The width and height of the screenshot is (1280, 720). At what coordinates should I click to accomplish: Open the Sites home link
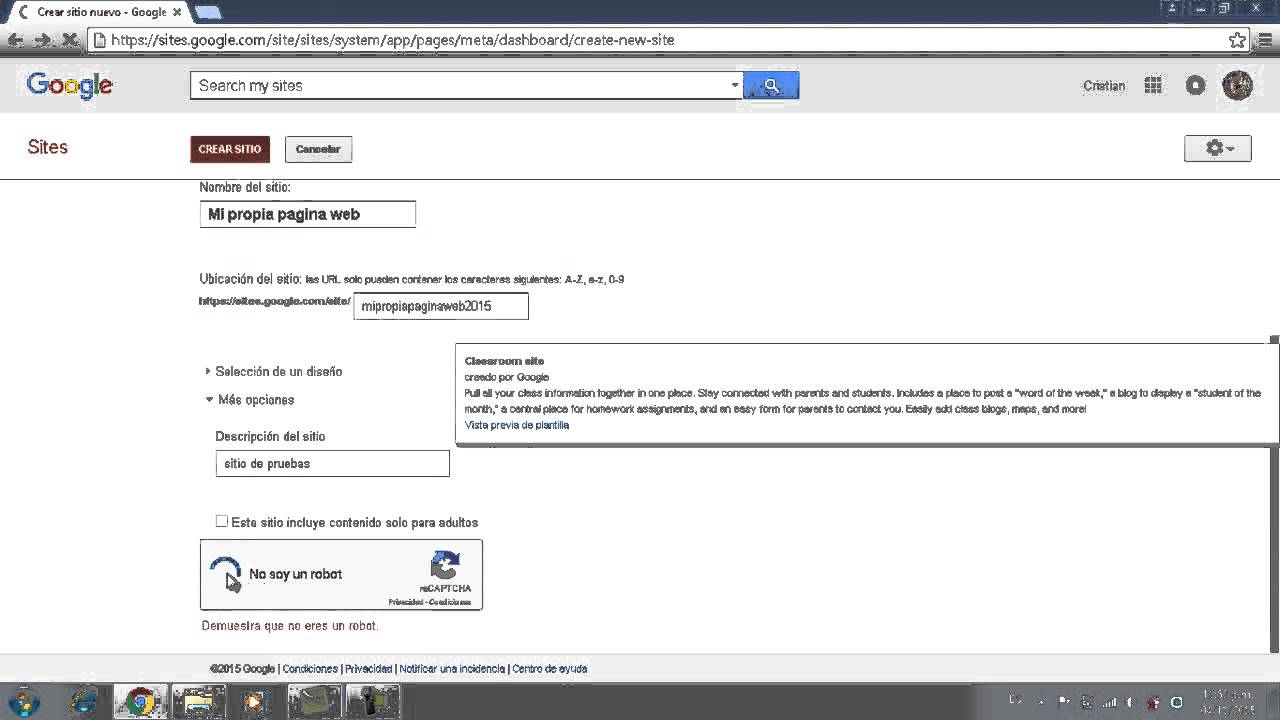tap(47, 147)
